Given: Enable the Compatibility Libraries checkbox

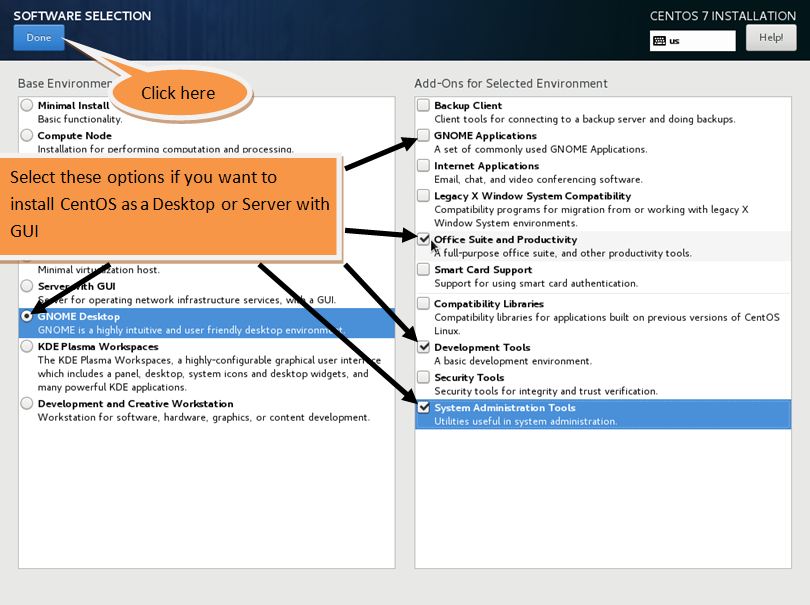Looking at the screenshot, I should tap(424, 303).
